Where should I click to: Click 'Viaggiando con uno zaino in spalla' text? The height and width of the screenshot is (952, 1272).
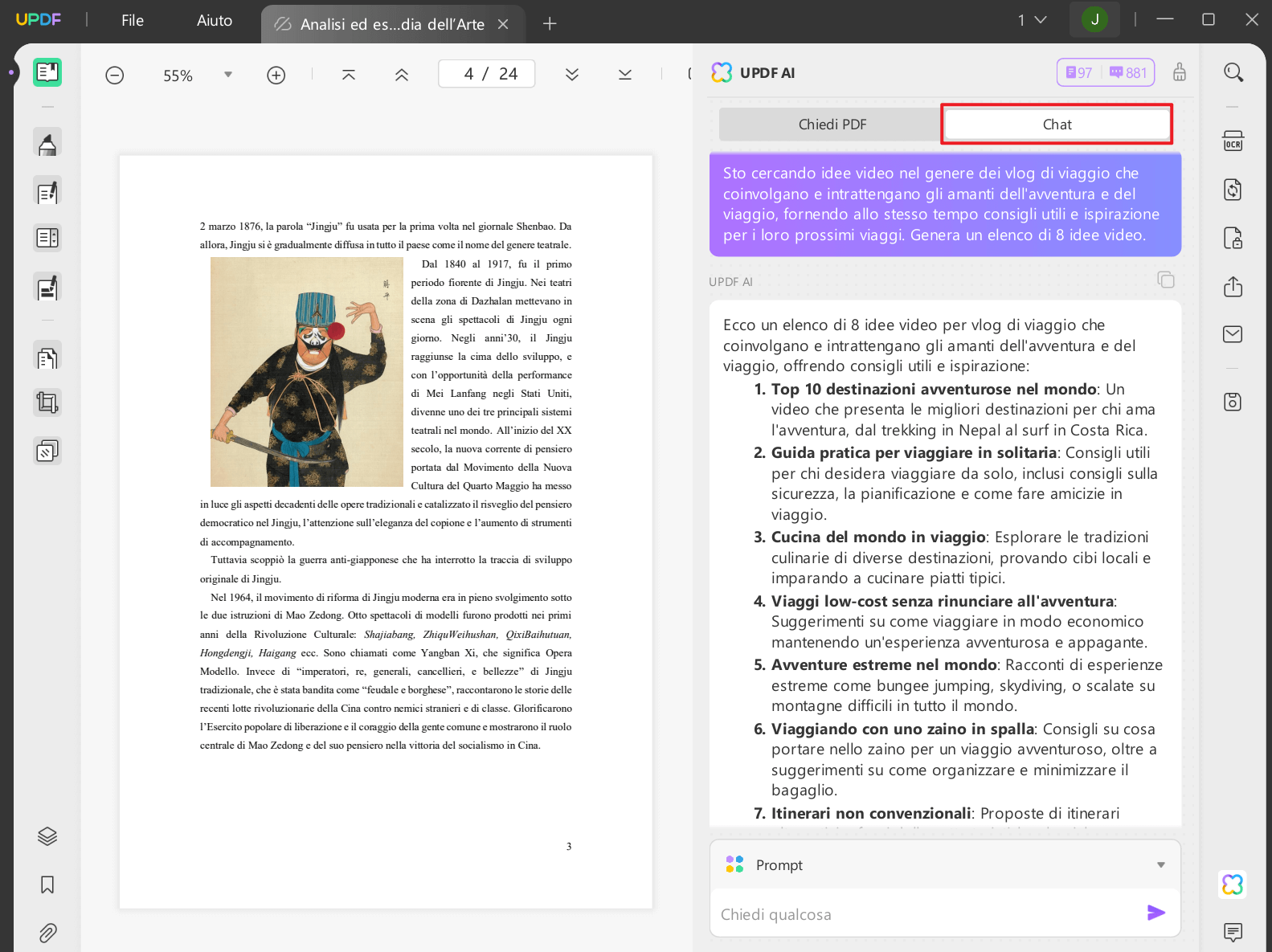pyautogui.click(x=902, y=729)
